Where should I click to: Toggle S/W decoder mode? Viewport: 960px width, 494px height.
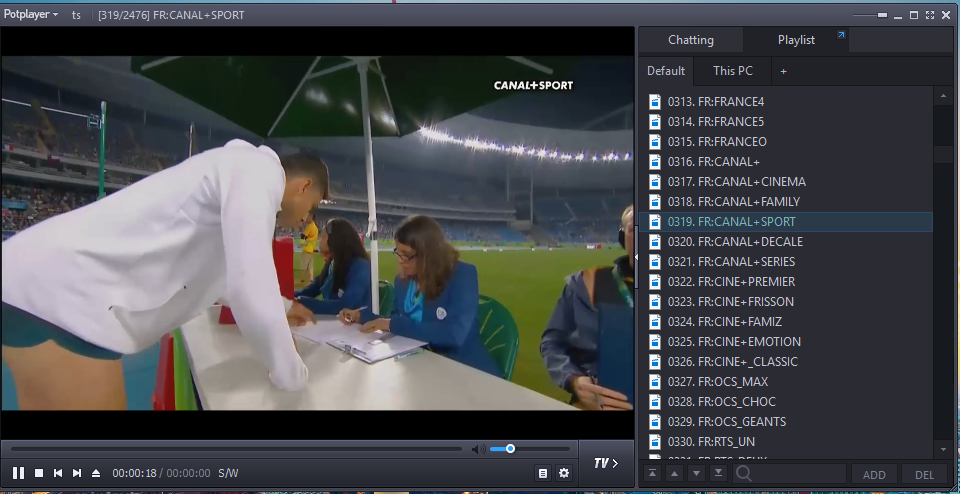pos(229,473)
